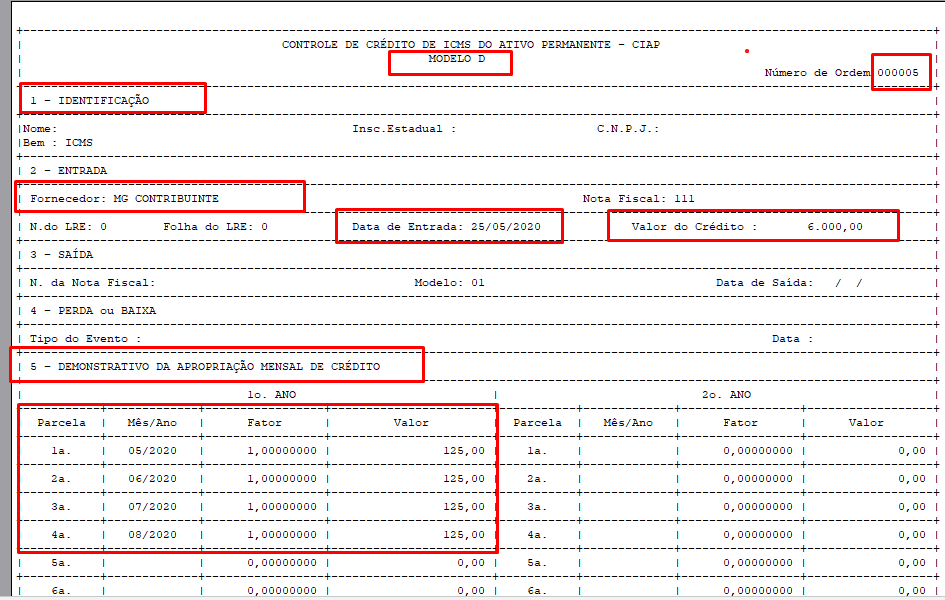Select the Modelo: 01 text

[x=449, y=283]
